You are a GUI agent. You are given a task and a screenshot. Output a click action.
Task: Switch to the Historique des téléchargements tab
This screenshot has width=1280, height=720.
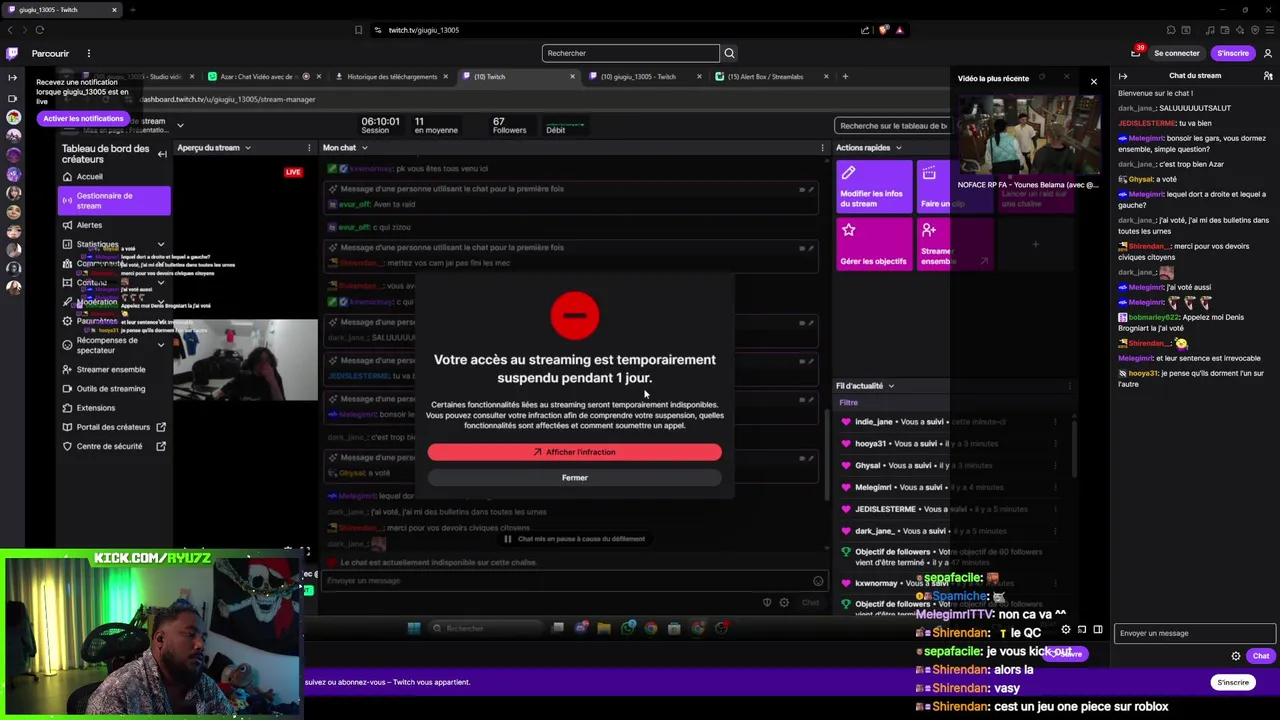[391, 77]
